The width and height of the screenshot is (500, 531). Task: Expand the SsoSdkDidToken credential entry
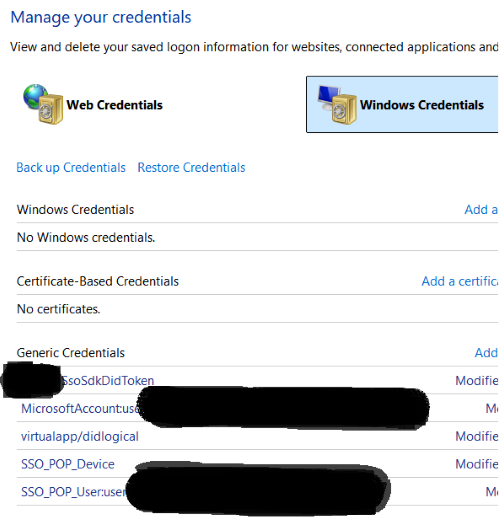[108, 381]
